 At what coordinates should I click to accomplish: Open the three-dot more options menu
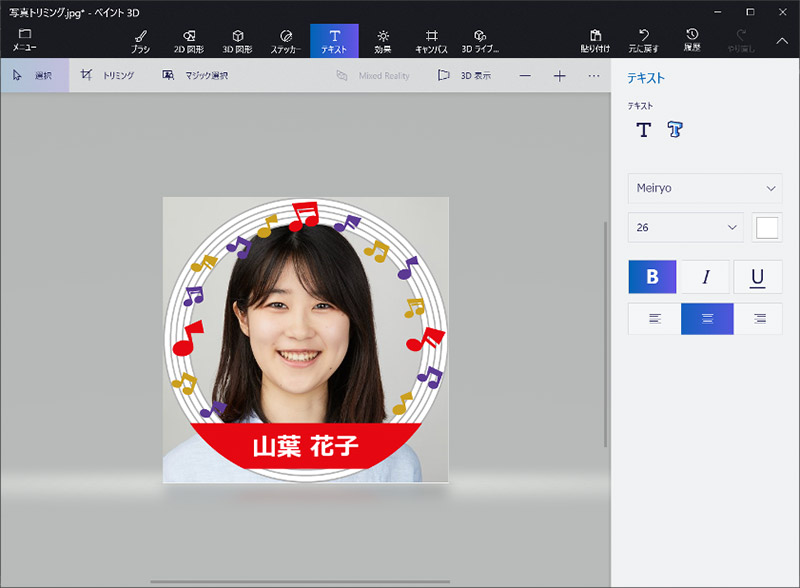(594, 76)
